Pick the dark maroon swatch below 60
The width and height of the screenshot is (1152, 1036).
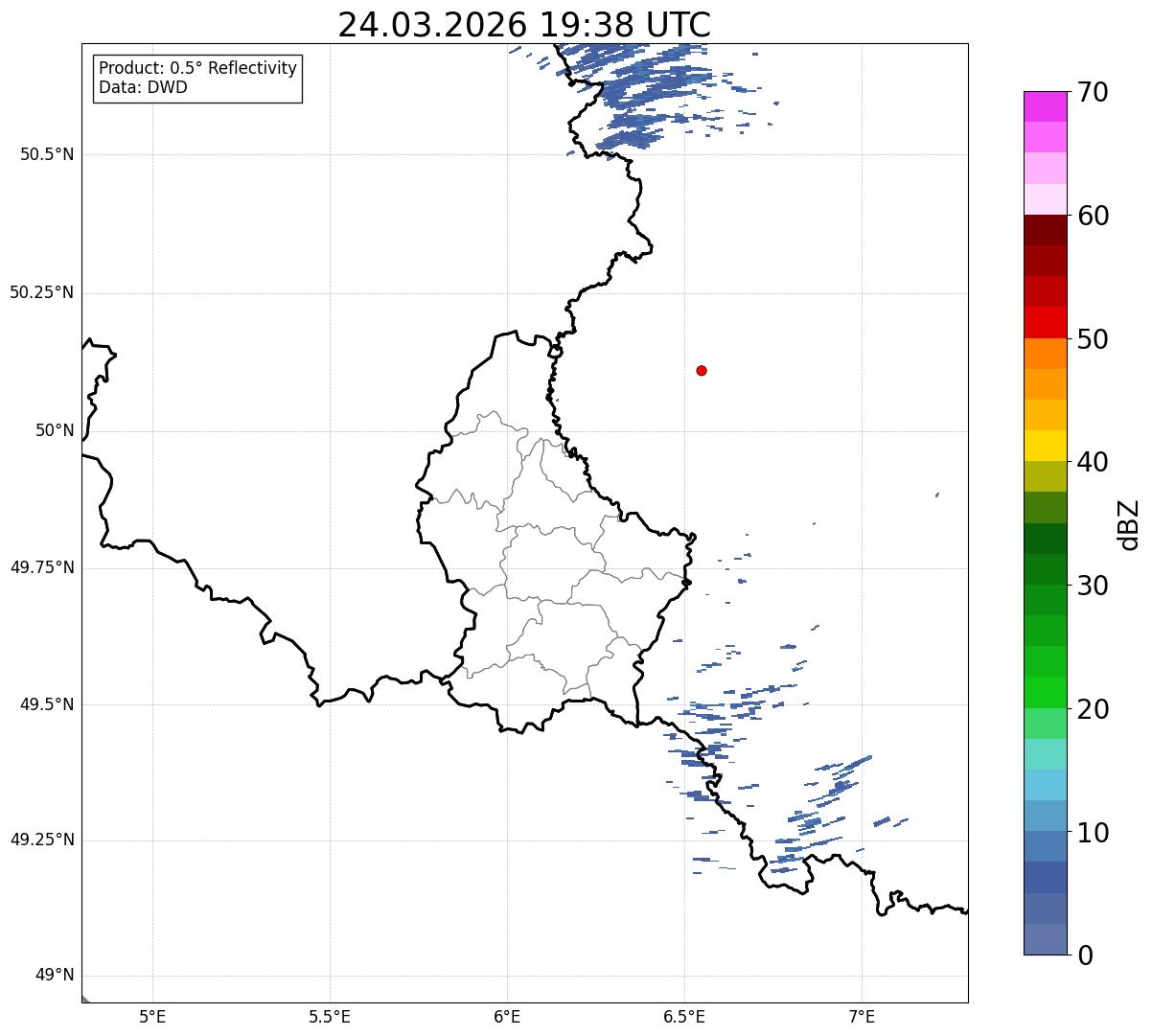1046,230
